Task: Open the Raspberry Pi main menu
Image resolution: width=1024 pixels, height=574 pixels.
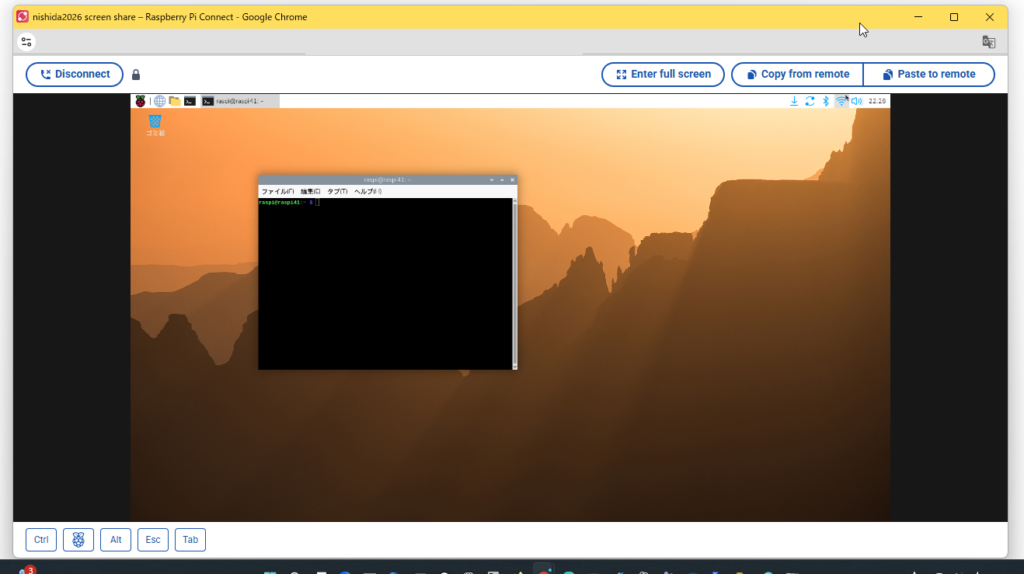Action: 140,101
